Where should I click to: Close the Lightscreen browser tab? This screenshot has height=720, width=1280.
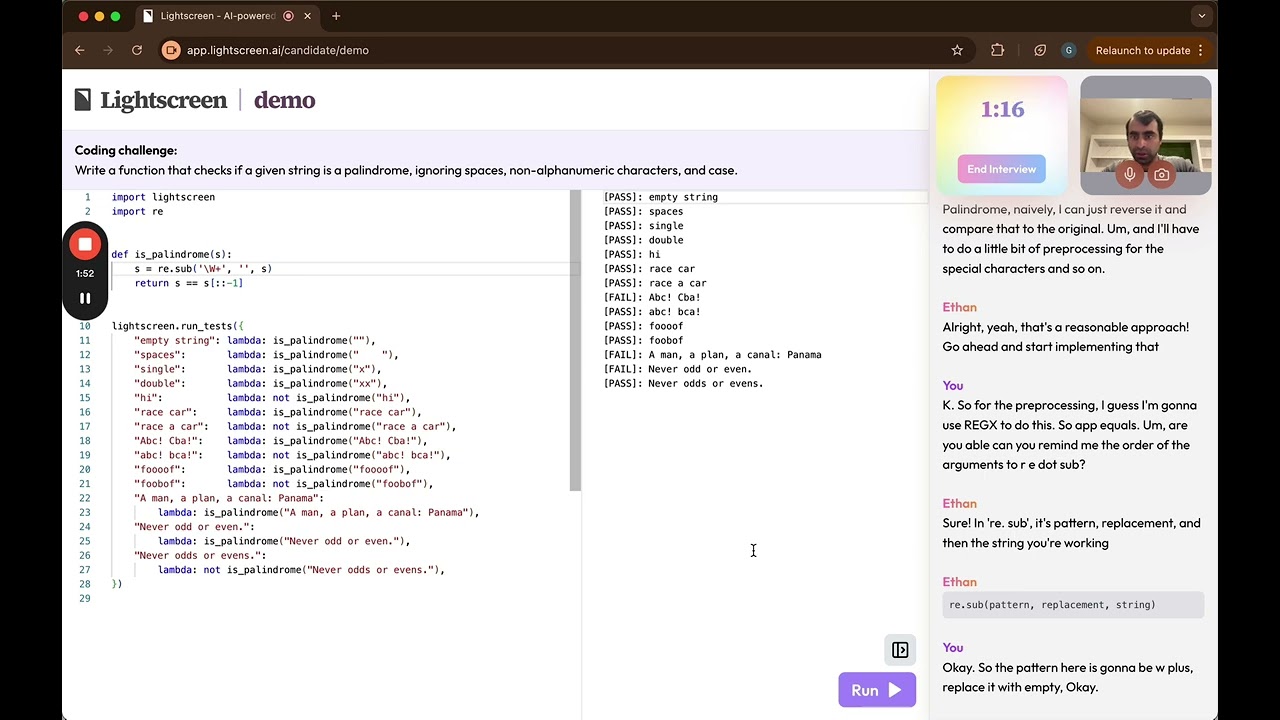pos(308,16)
